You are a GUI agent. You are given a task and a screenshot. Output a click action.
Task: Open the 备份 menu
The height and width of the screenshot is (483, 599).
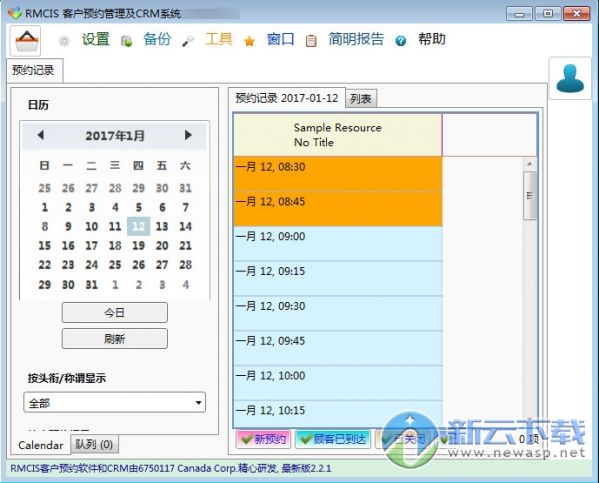(157, 39)
